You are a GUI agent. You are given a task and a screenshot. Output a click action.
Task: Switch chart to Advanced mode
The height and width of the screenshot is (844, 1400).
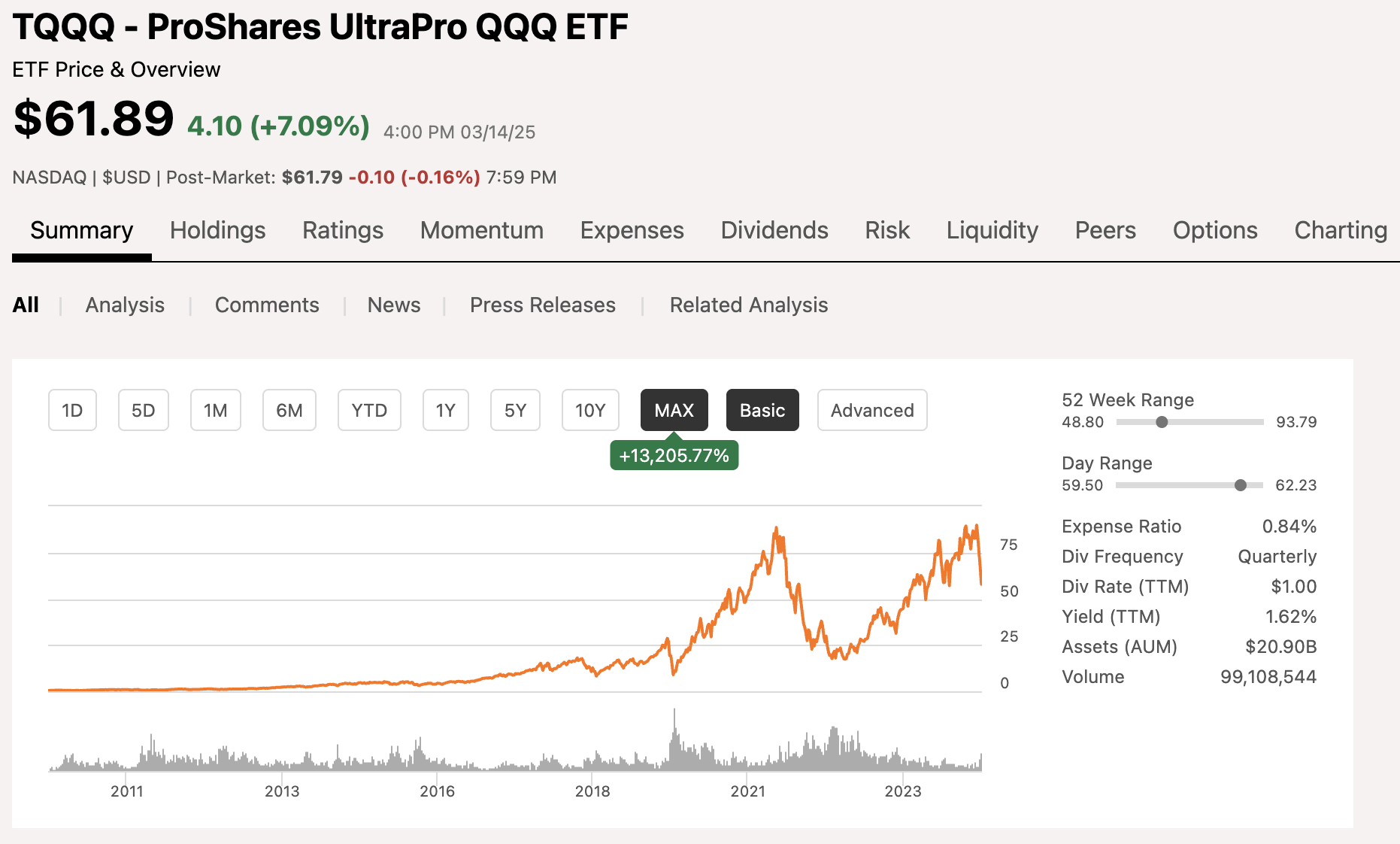(871, 410)
